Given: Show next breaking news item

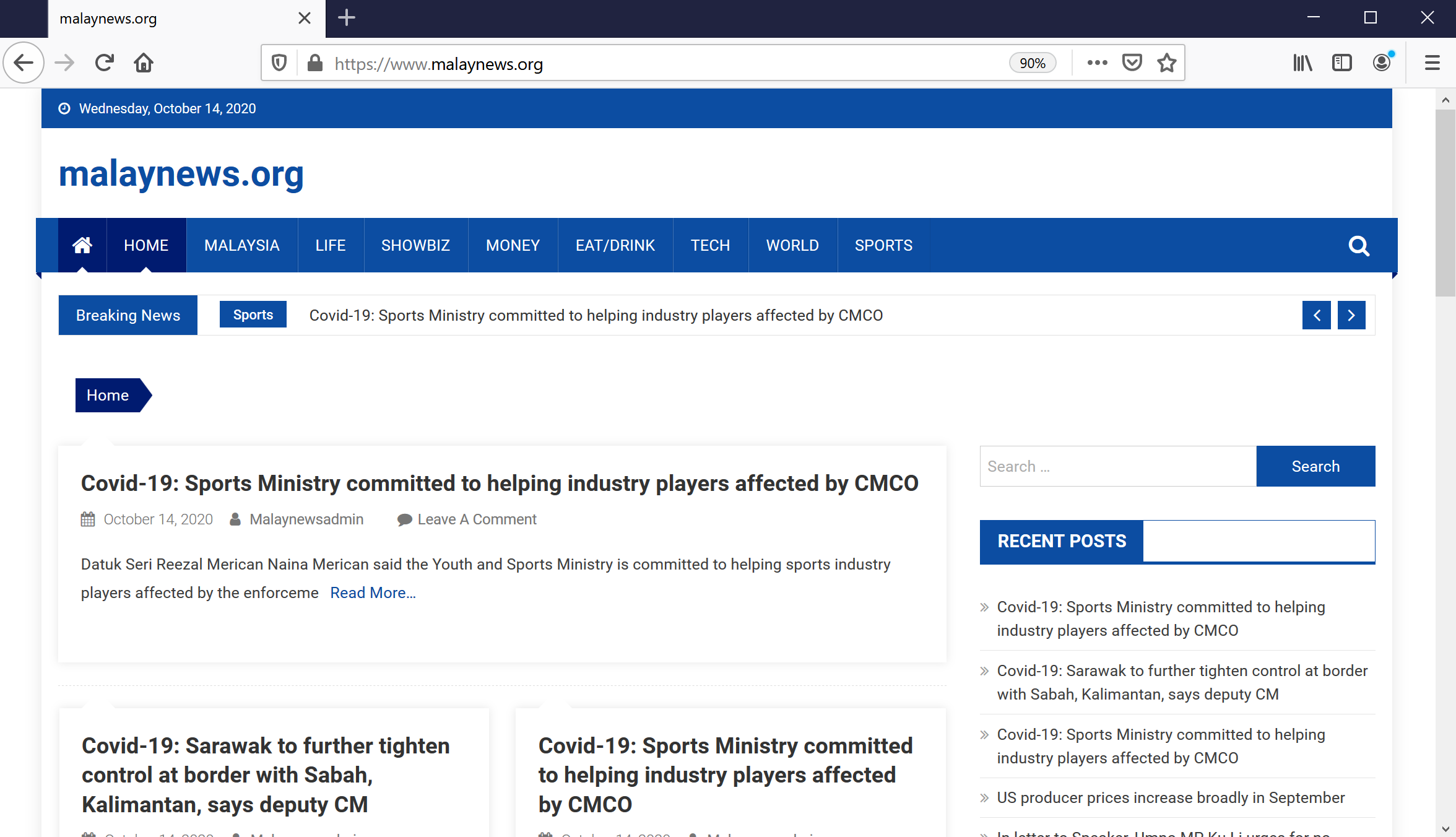Looking at the screenshot, I should [1351, 315].
